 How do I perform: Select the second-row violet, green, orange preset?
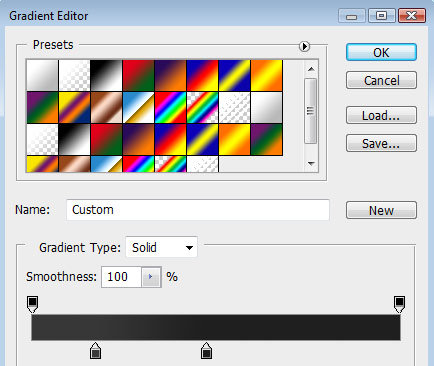tap(42, 108)
